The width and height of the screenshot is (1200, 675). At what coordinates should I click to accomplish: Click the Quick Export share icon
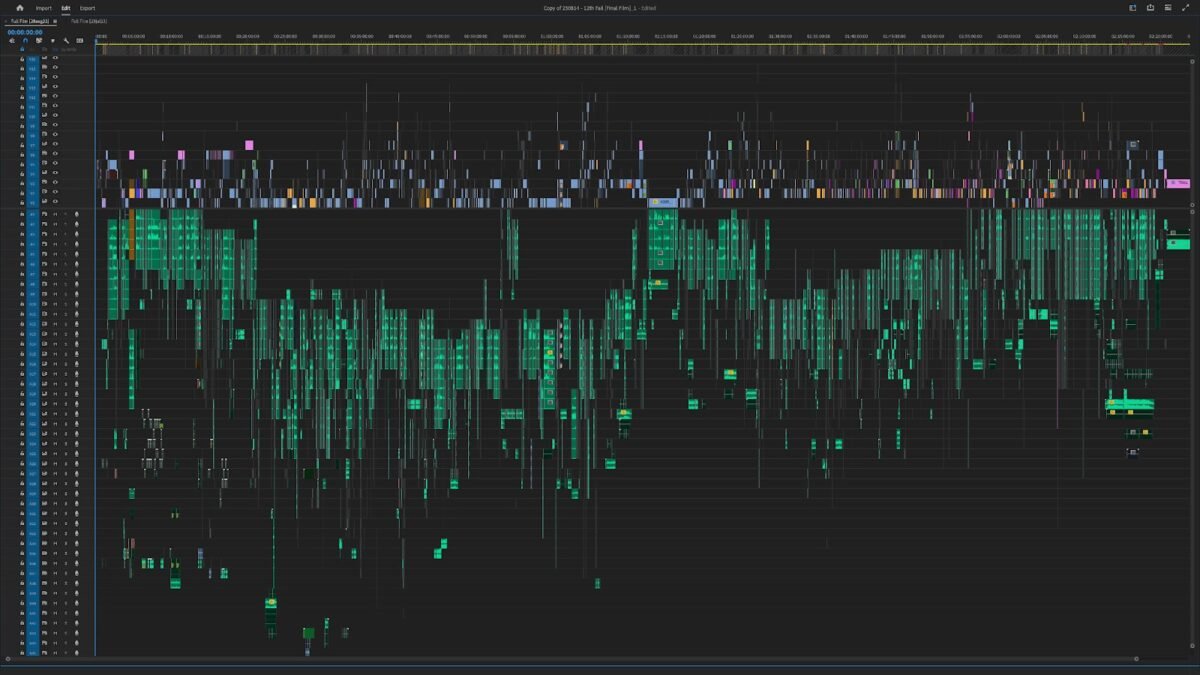[x=1150, y=8]
